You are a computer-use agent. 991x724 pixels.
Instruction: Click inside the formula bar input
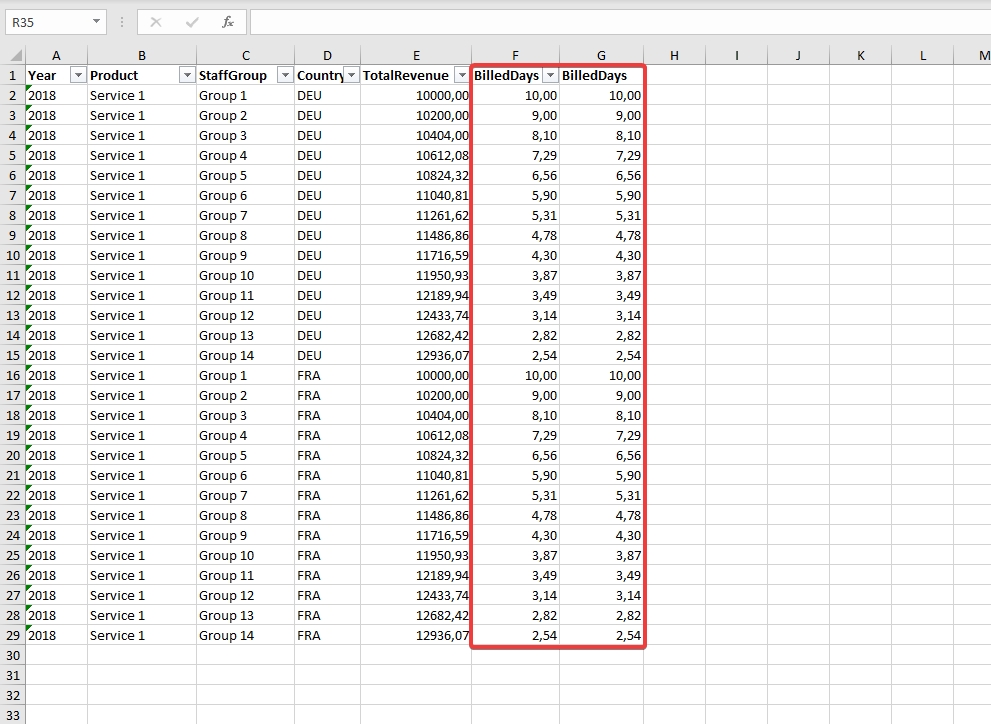pos(600,22)
